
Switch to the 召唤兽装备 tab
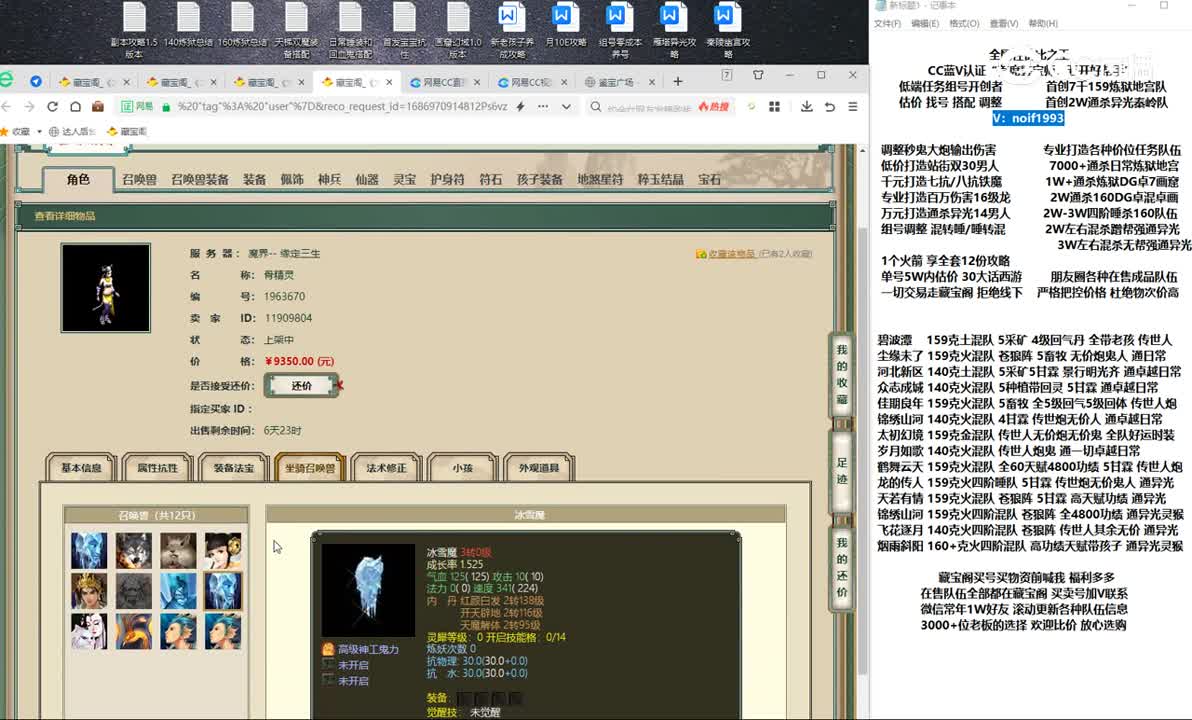[200, 179]
